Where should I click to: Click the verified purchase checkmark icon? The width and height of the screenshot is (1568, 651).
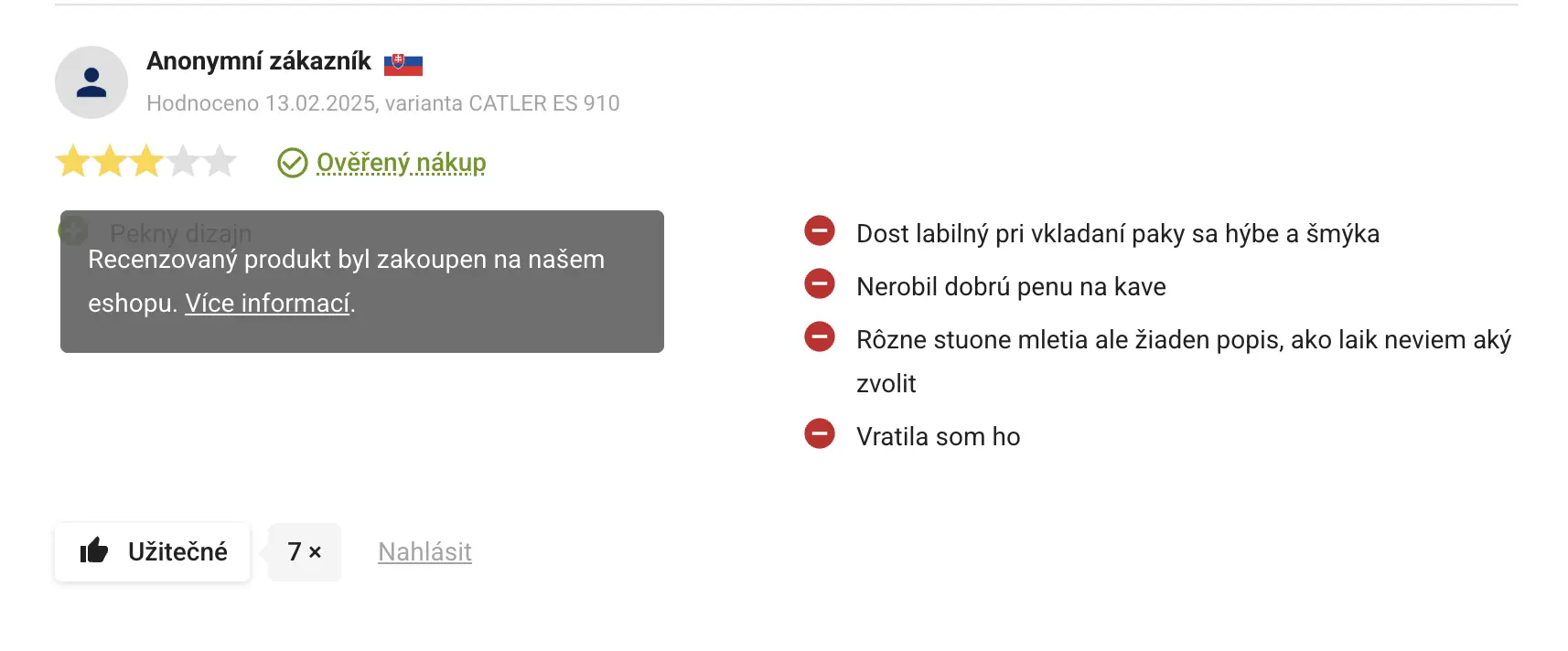293,163
